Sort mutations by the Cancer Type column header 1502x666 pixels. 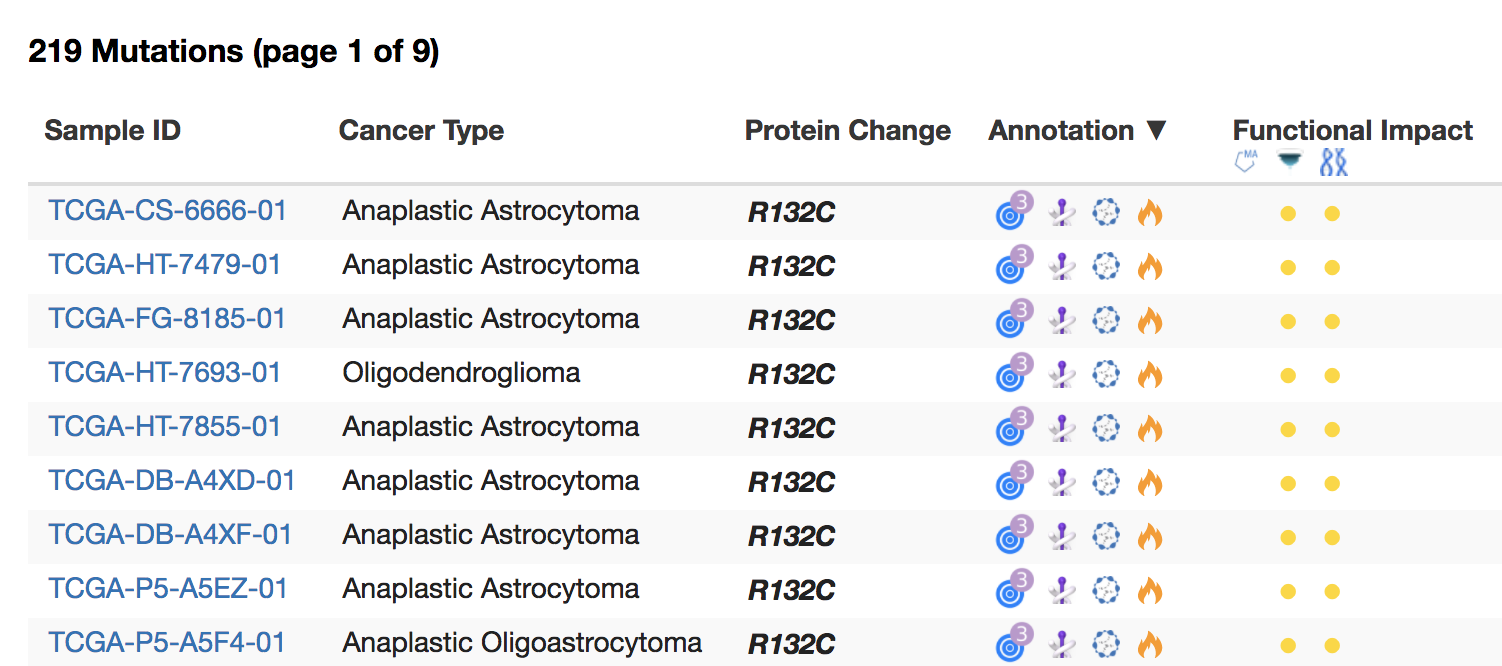pos(421,130)
